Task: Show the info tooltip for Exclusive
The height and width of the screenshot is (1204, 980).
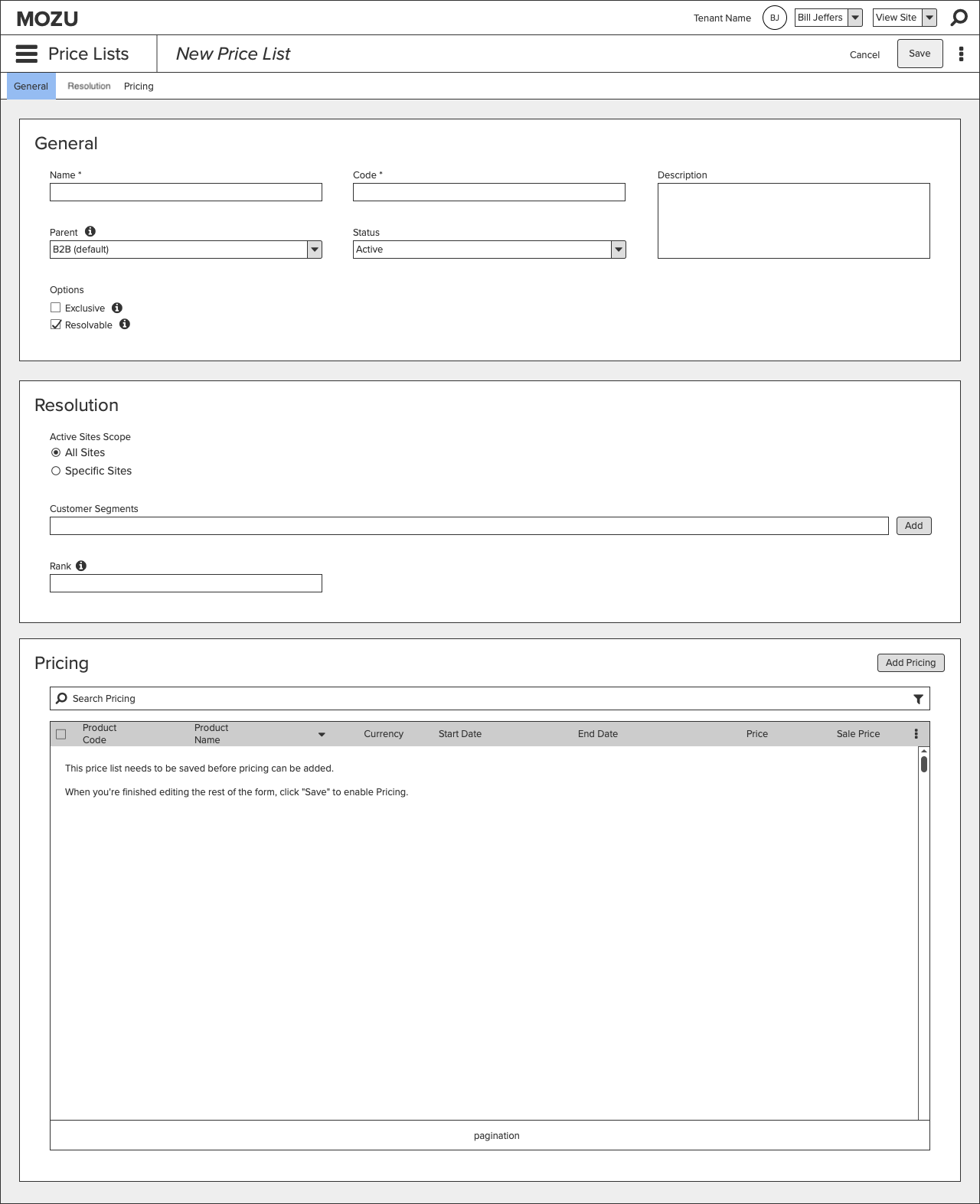Action: (x=117, y=308)
